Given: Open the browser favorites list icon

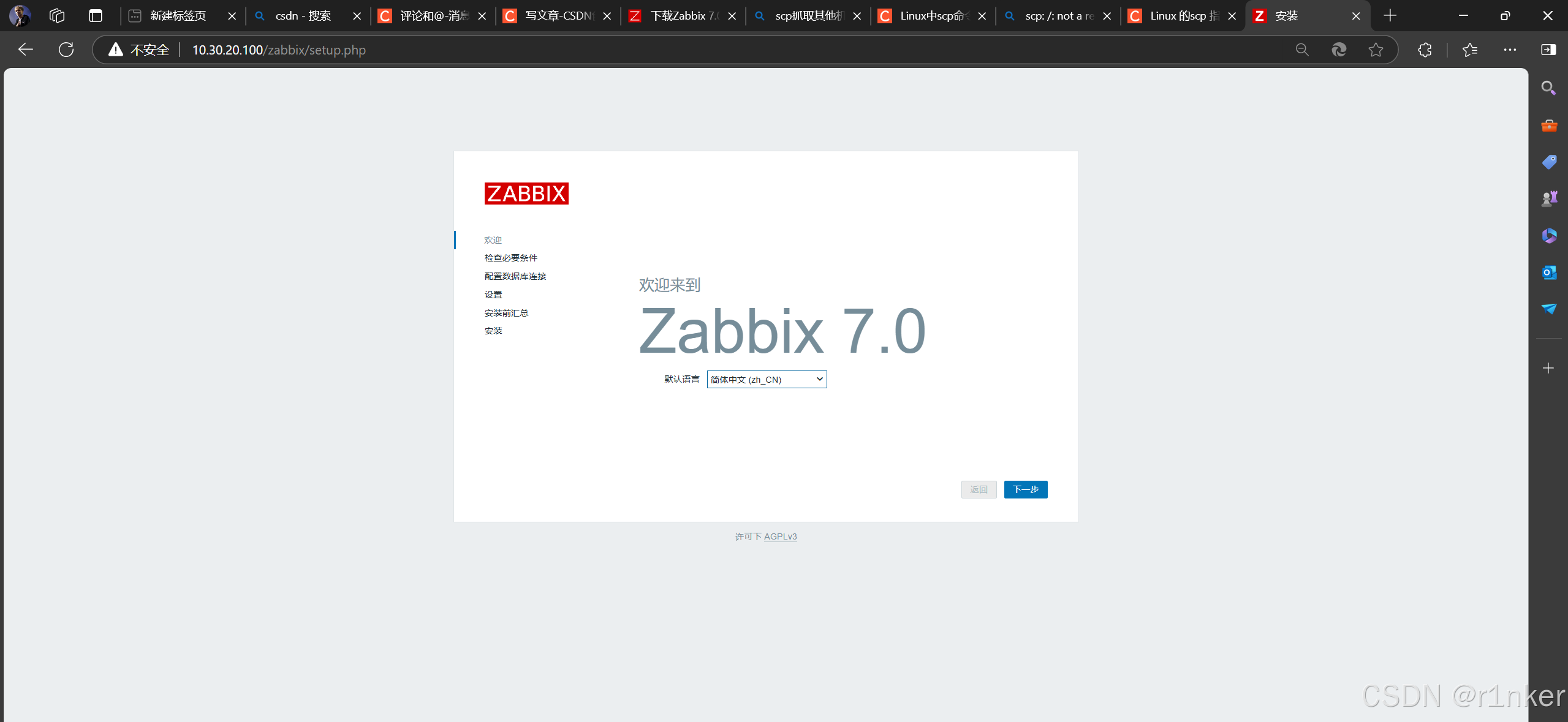Looking at the screenshot, I should [1470, 50].
